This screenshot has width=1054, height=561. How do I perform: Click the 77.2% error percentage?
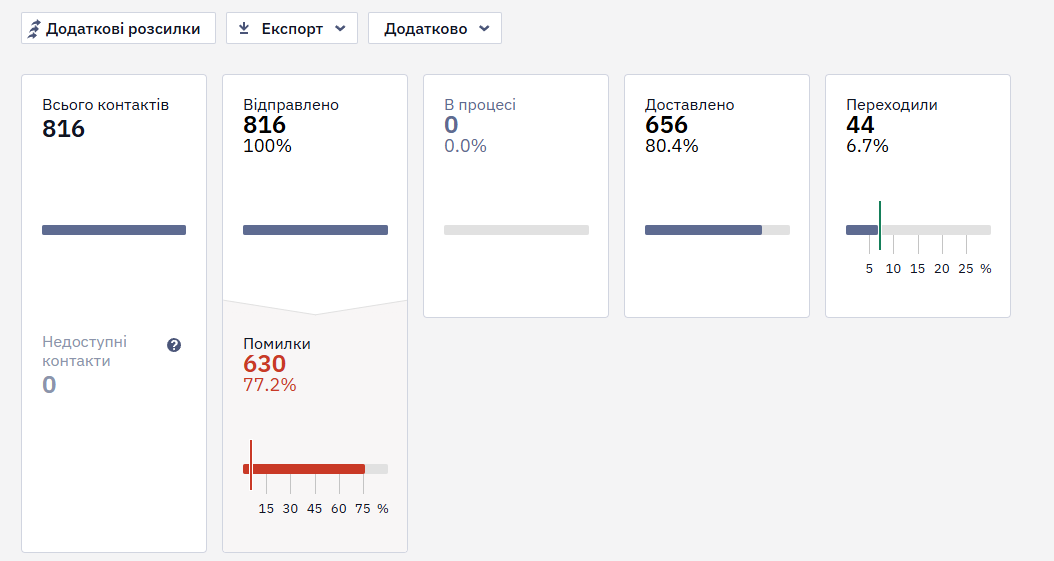coord(270,385)
